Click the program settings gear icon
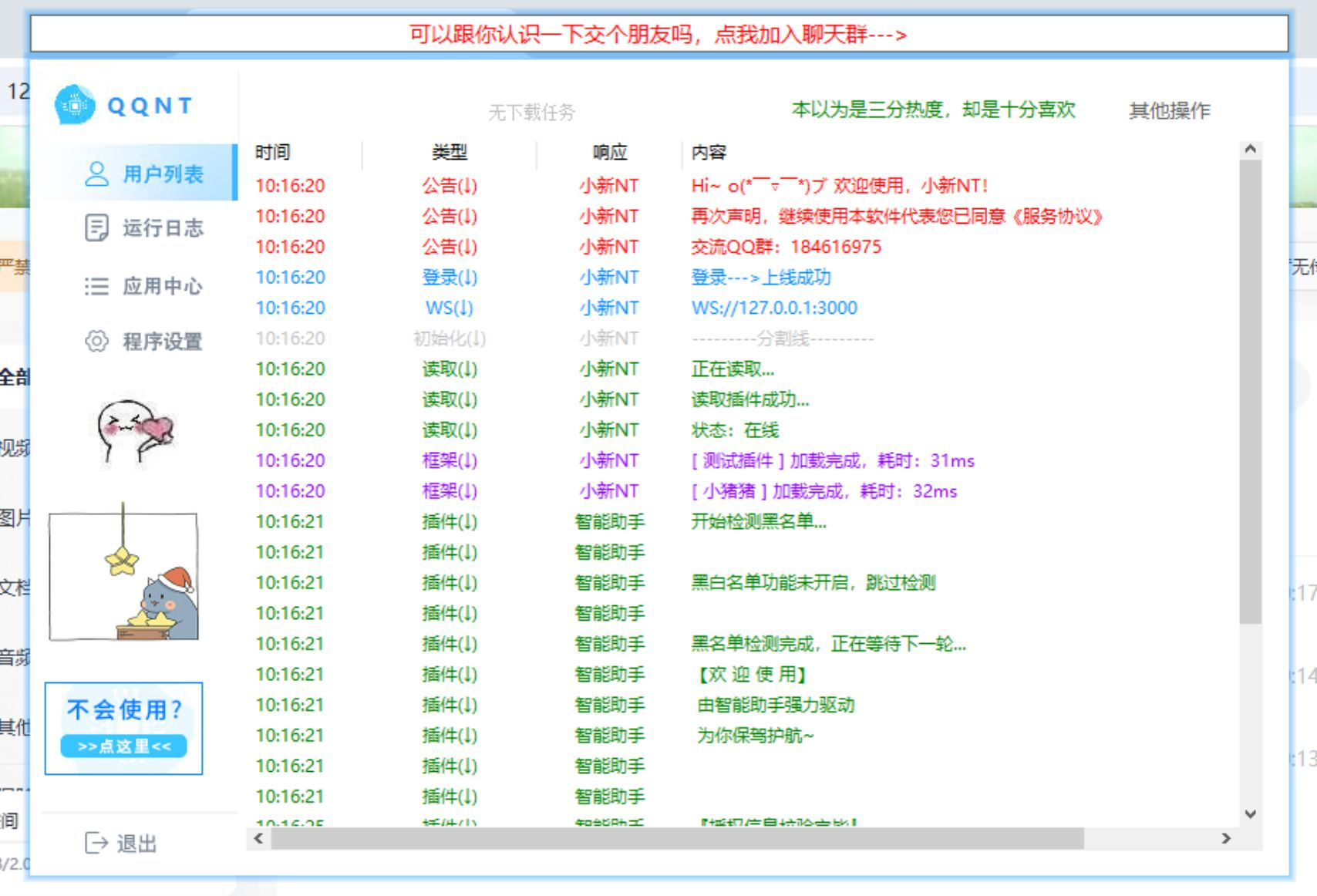Screen dimensions: 1317x896 click(96, 341)
